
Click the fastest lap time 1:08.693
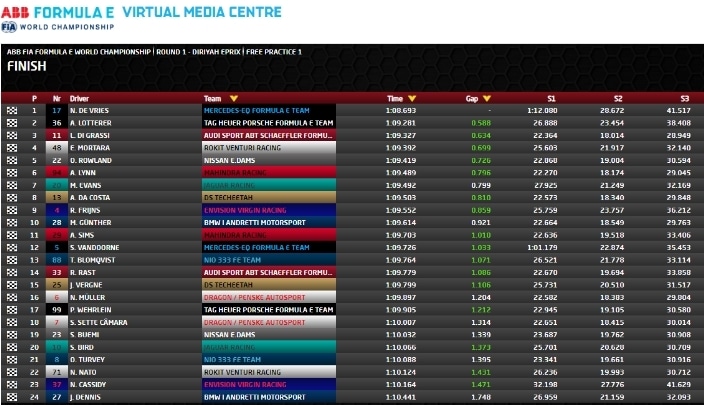[401, 110]
